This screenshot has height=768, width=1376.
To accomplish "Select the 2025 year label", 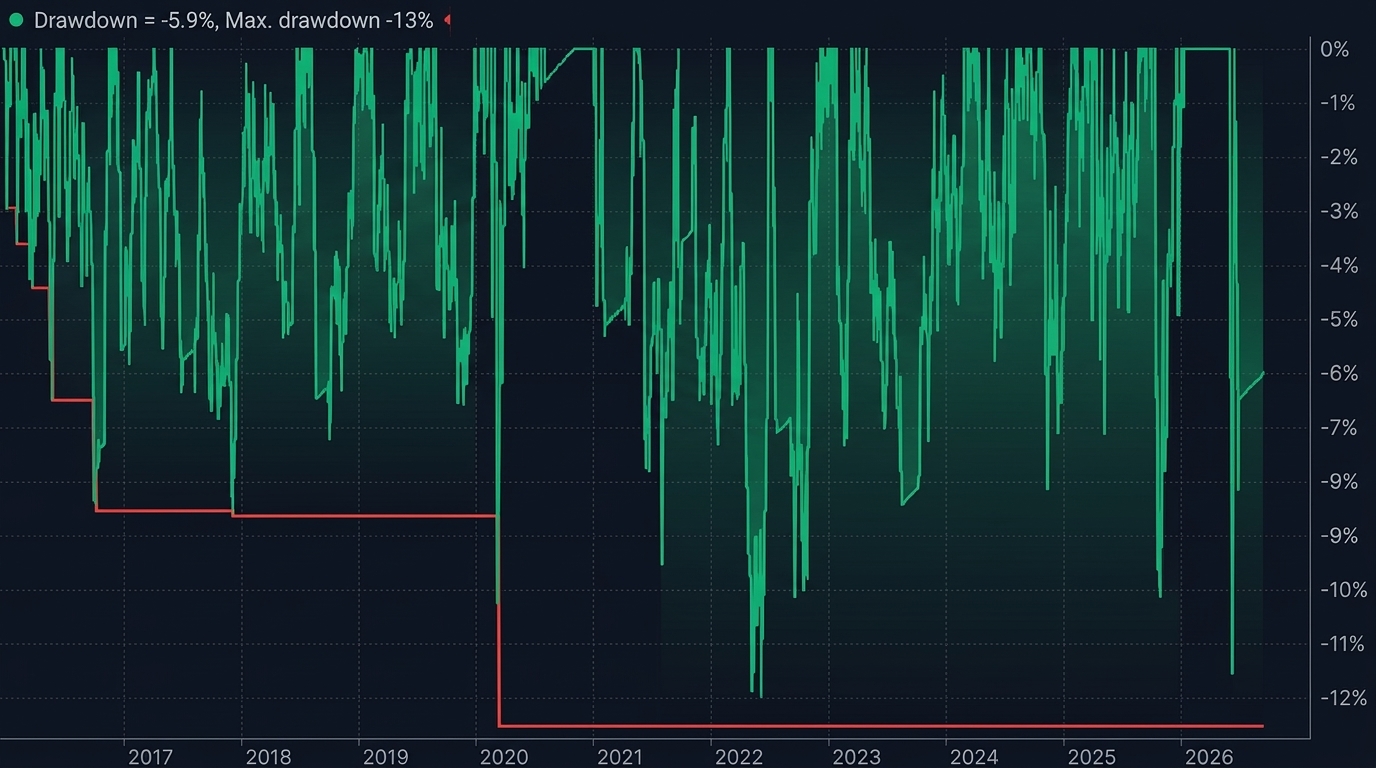I will (1092, 756).
